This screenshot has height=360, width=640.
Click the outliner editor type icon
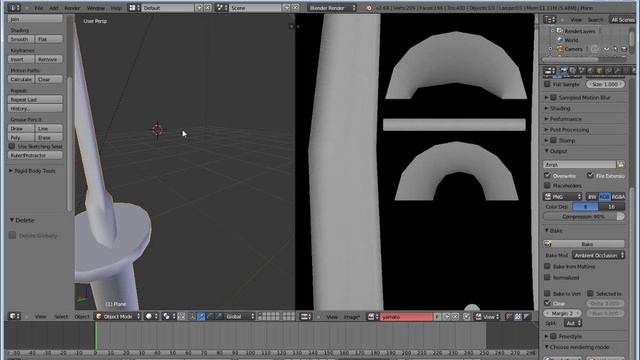click(x=550, y=20)
